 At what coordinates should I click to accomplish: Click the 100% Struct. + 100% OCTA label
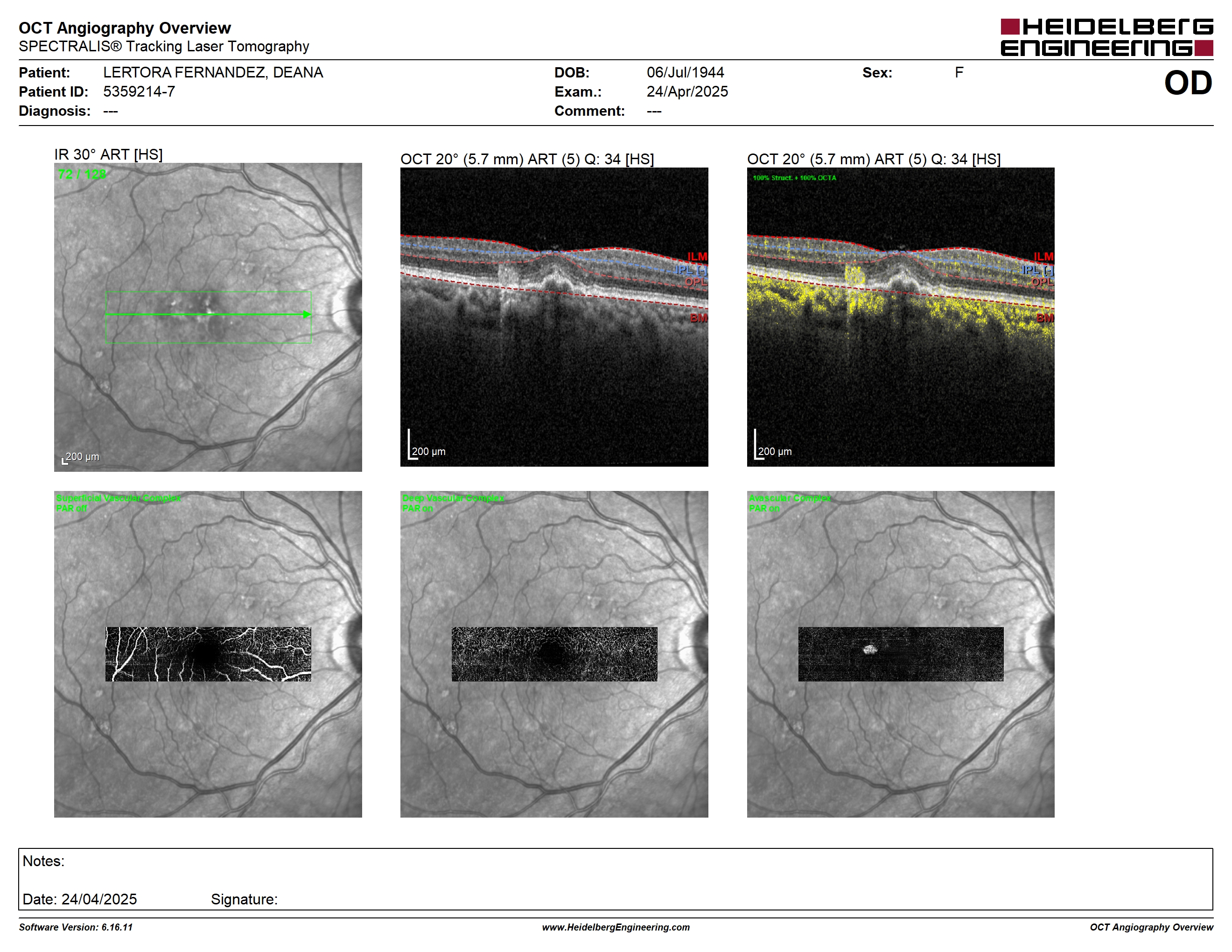pos(794,178)
